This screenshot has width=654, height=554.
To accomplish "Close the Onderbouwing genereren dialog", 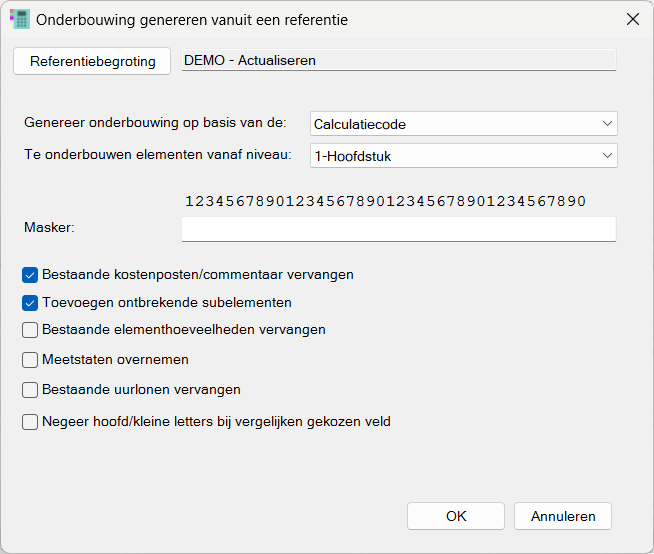I will [x=633, y=19].
